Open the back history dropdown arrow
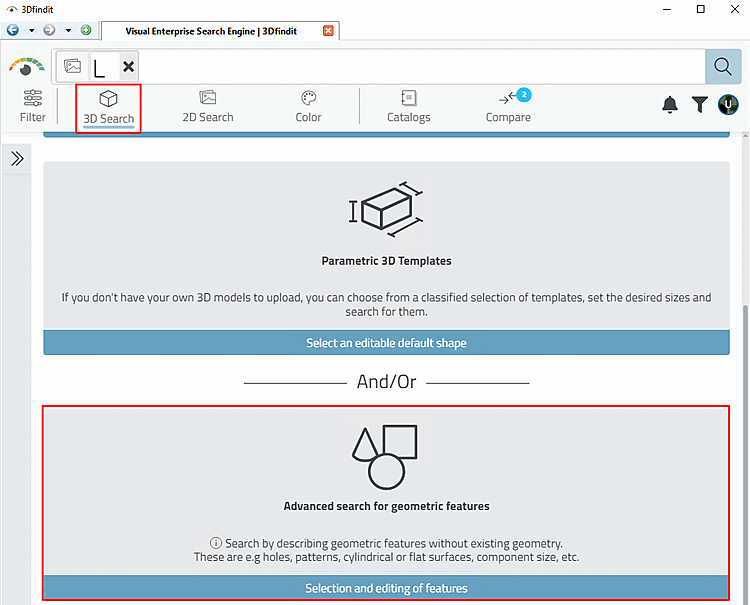 point(32,31)
